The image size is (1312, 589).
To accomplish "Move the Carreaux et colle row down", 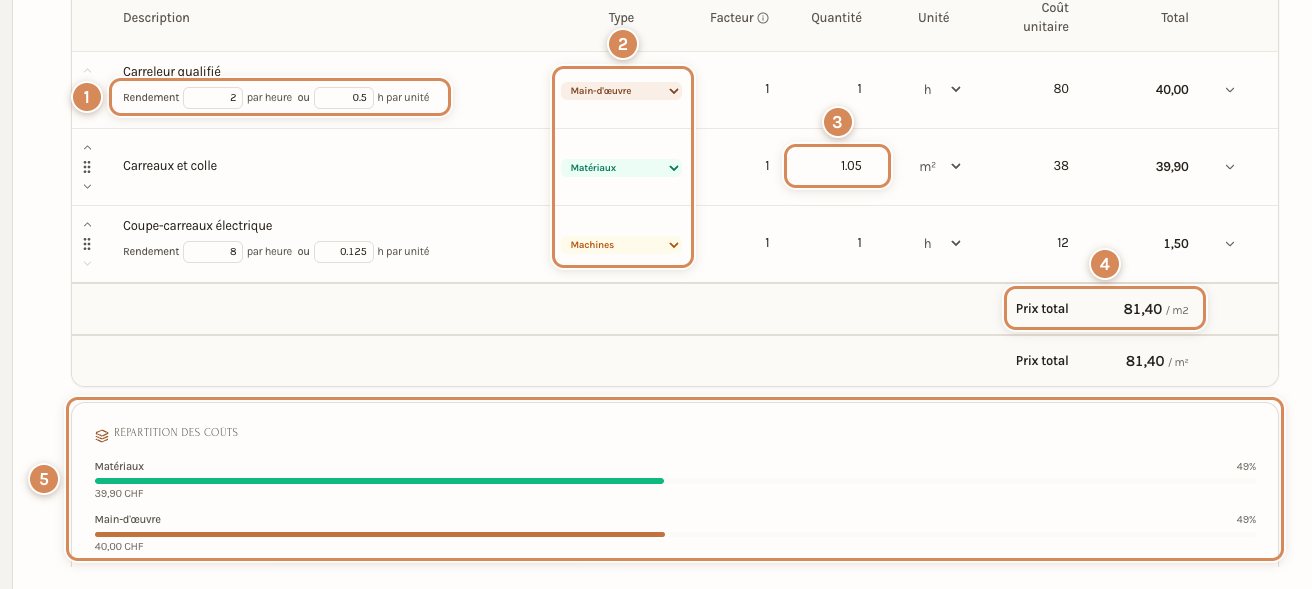I will (x=87, y=186).
